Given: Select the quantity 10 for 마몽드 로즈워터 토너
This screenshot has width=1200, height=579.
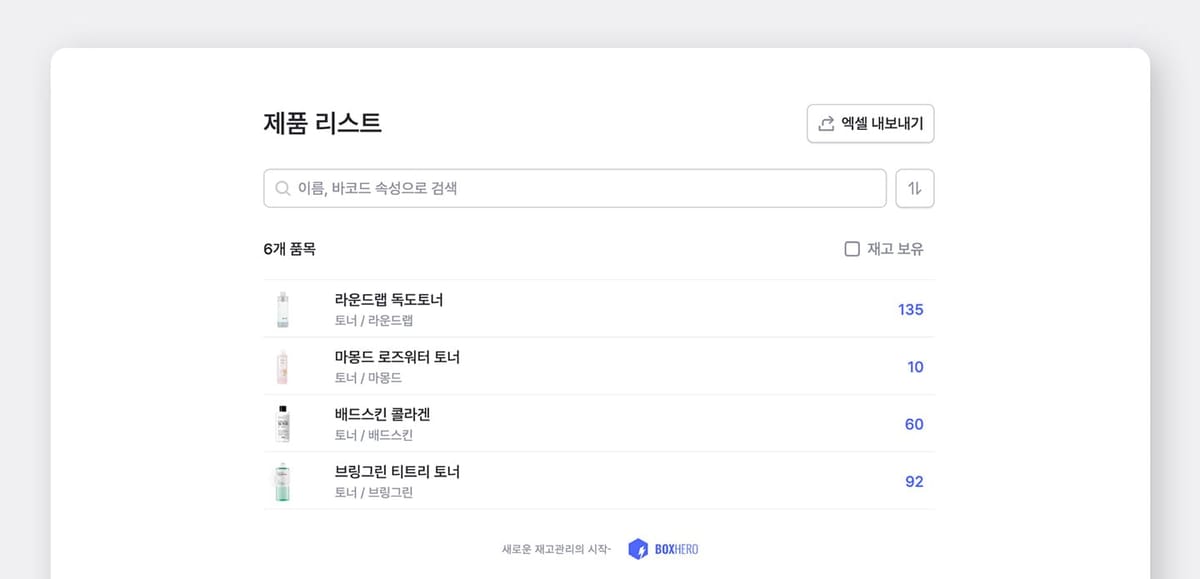Looking at the screenshot, I should [915, 367].
